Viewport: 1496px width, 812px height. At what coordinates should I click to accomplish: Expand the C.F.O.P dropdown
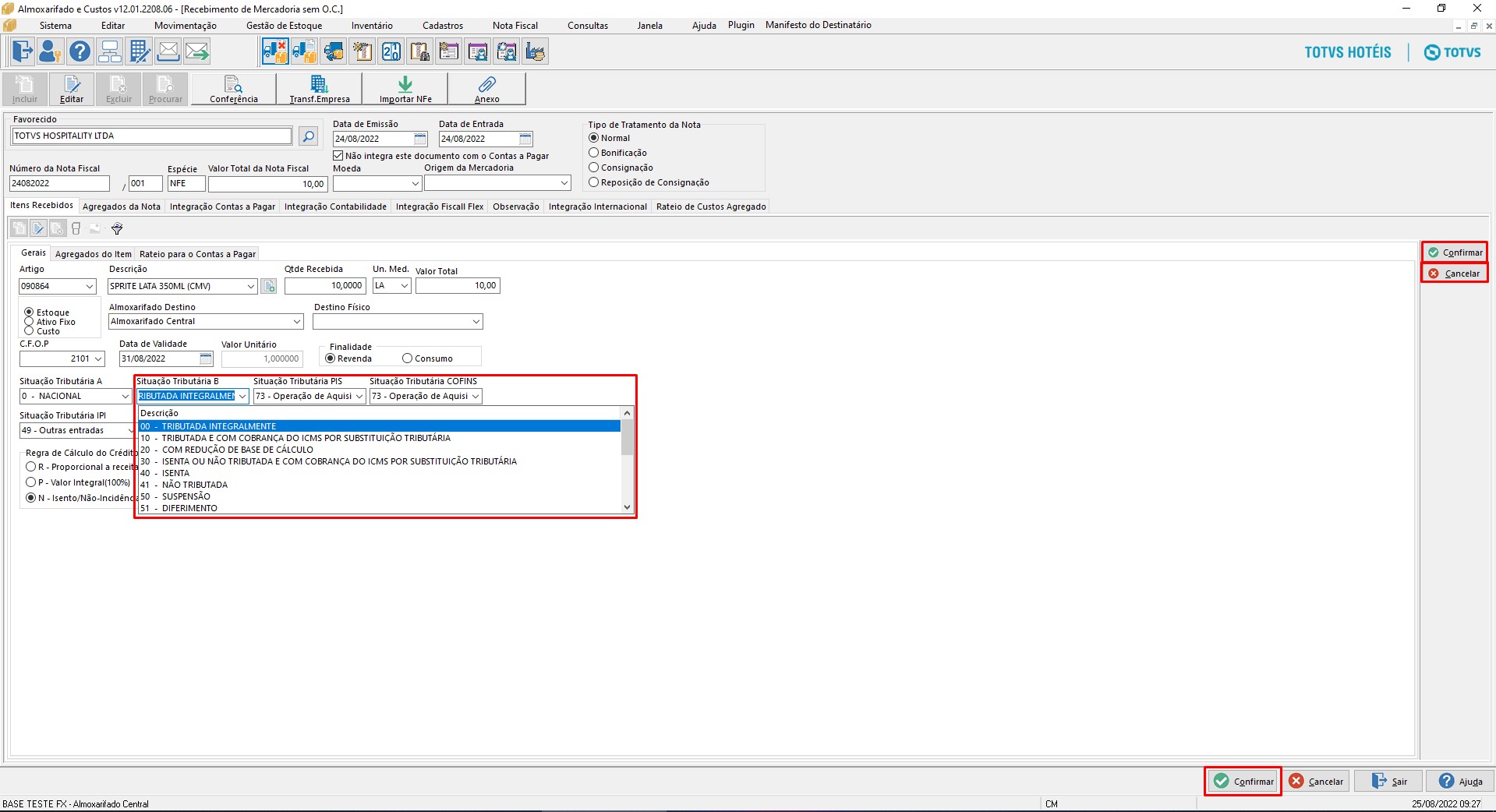[98, 358]
